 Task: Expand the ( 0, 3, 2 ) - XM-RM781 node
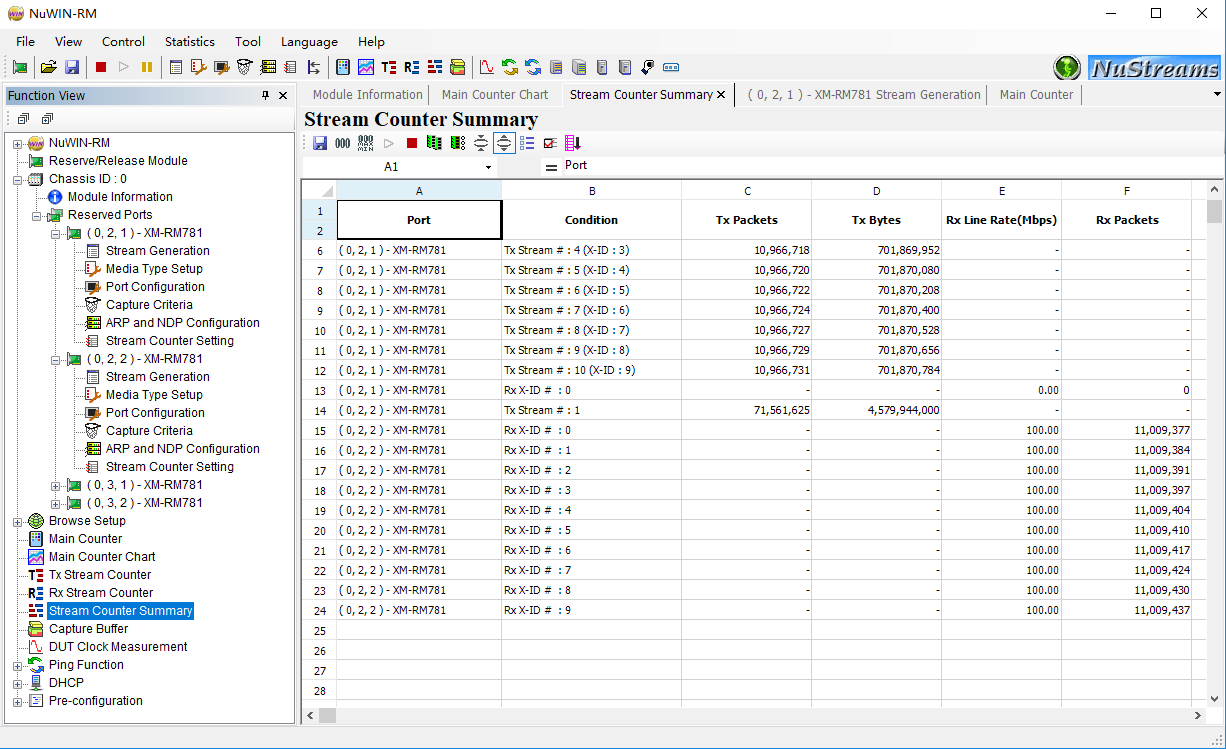[x=56, y=503]
